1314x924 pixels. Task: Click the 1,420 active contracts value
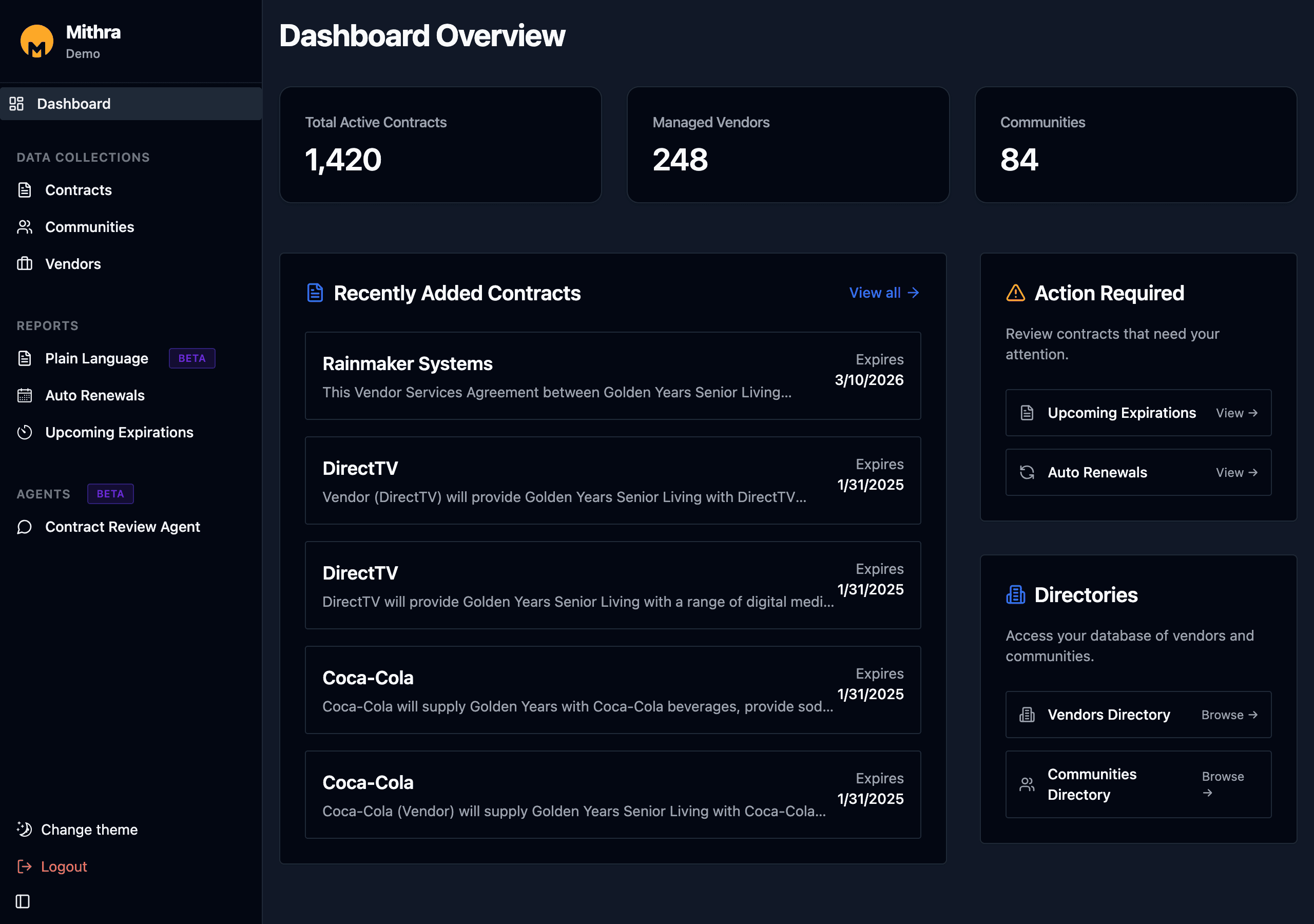tap(343, 160)
